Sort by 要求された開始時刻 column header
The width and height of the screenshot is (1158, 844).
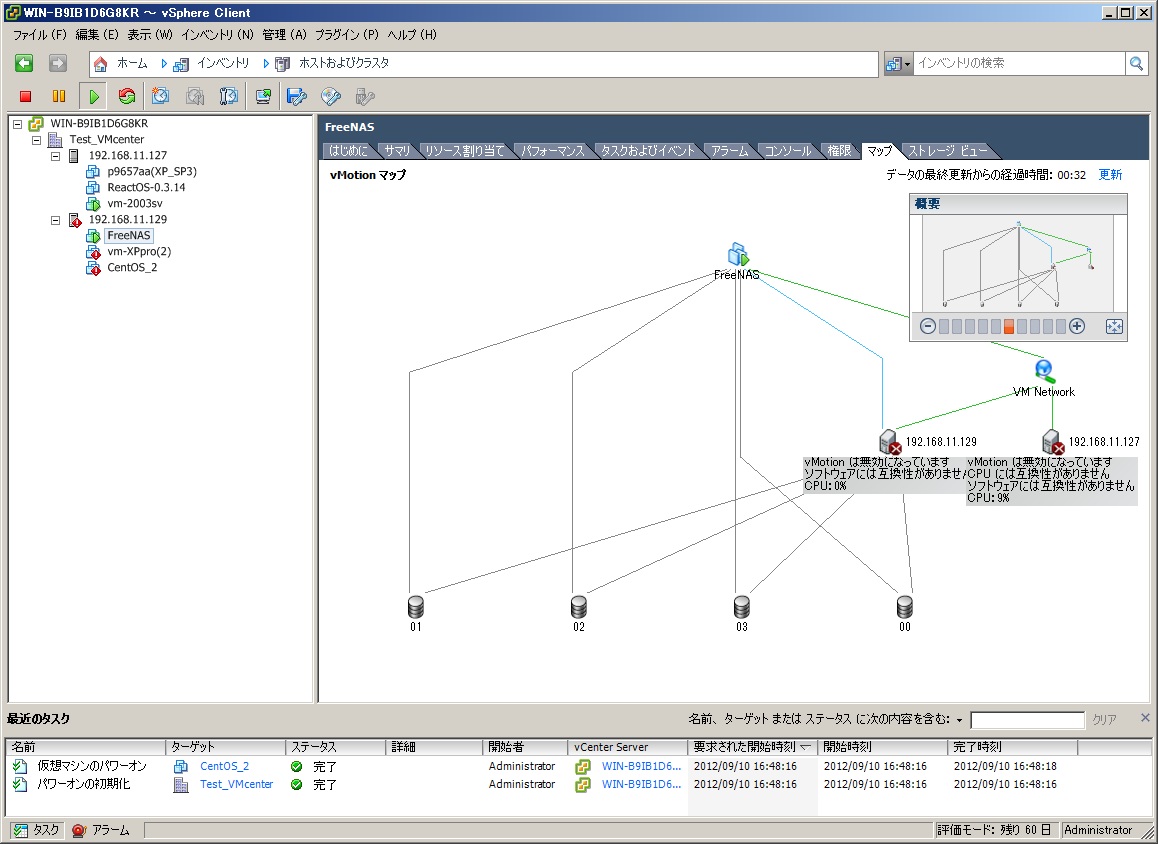[x=752, y=747]
